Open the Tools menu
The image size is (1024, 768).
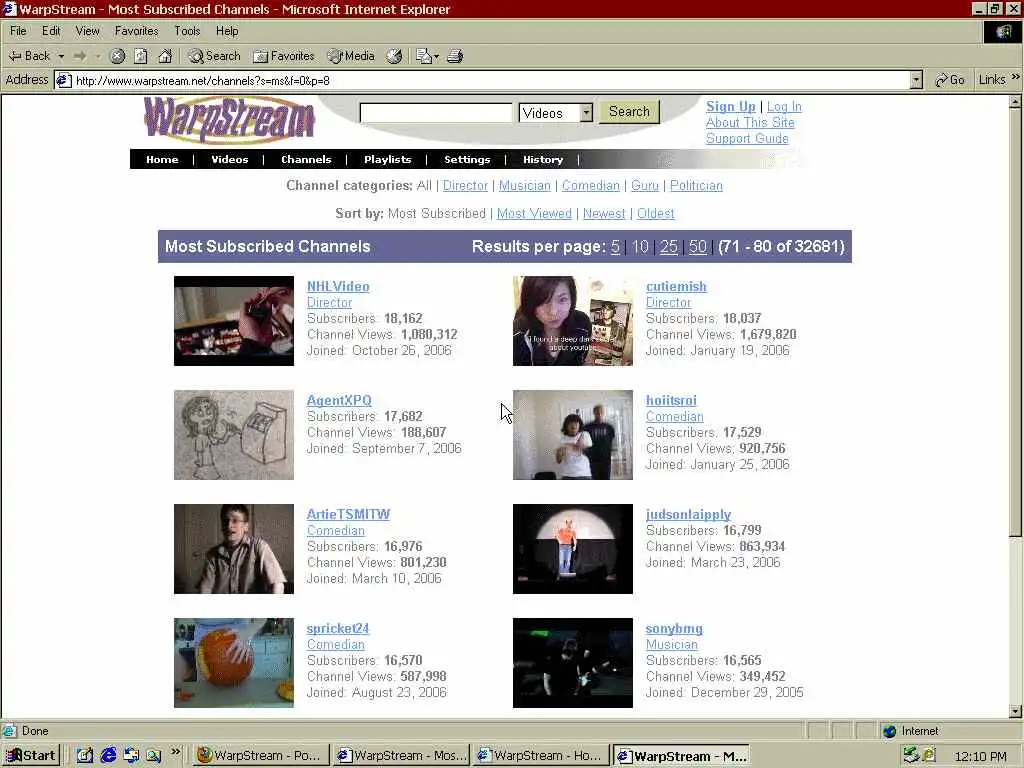point(187,31)
